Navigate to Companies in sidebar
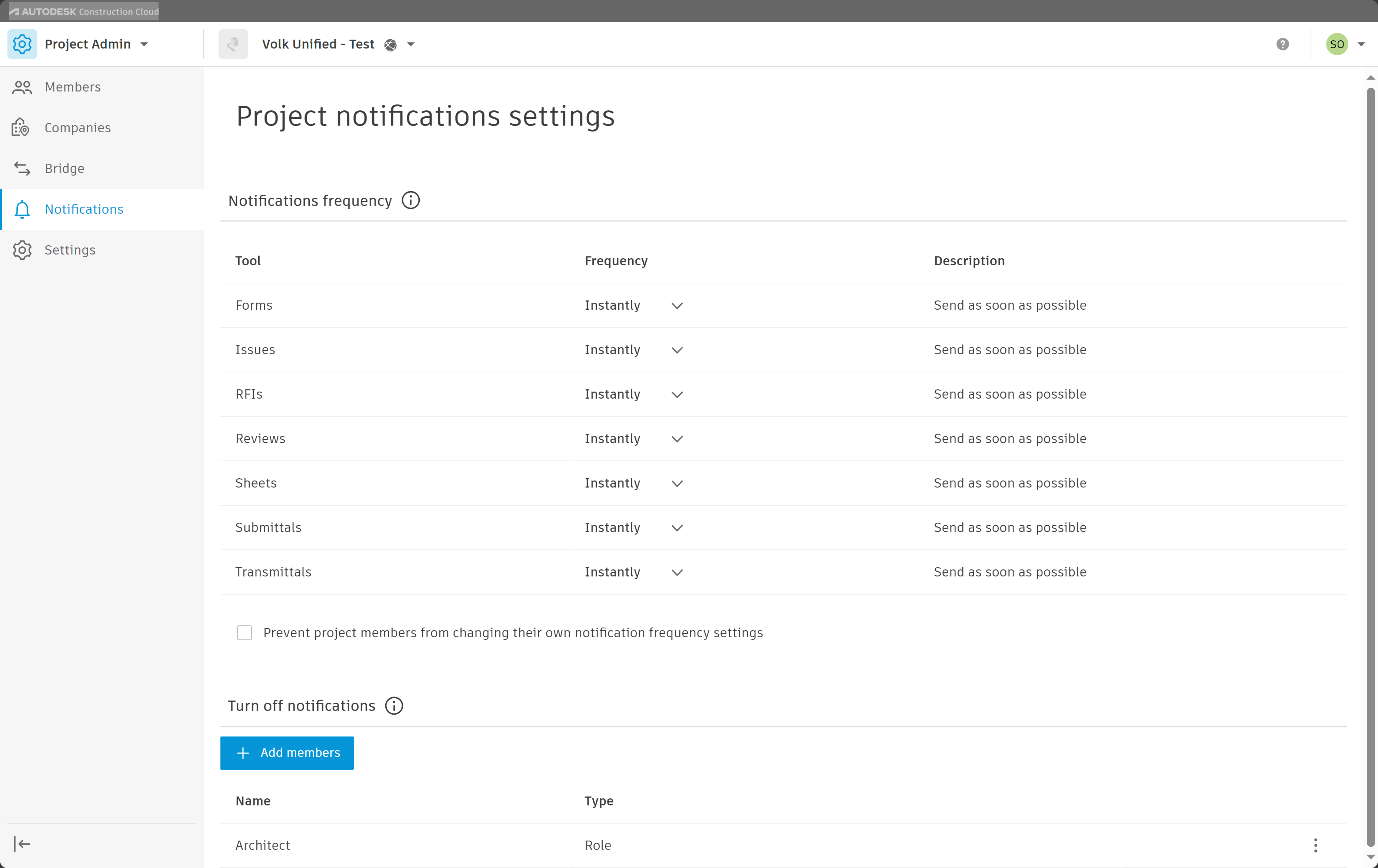Image resolution: width=1378 pixels, height=868 pixels. tap(77, 127)
